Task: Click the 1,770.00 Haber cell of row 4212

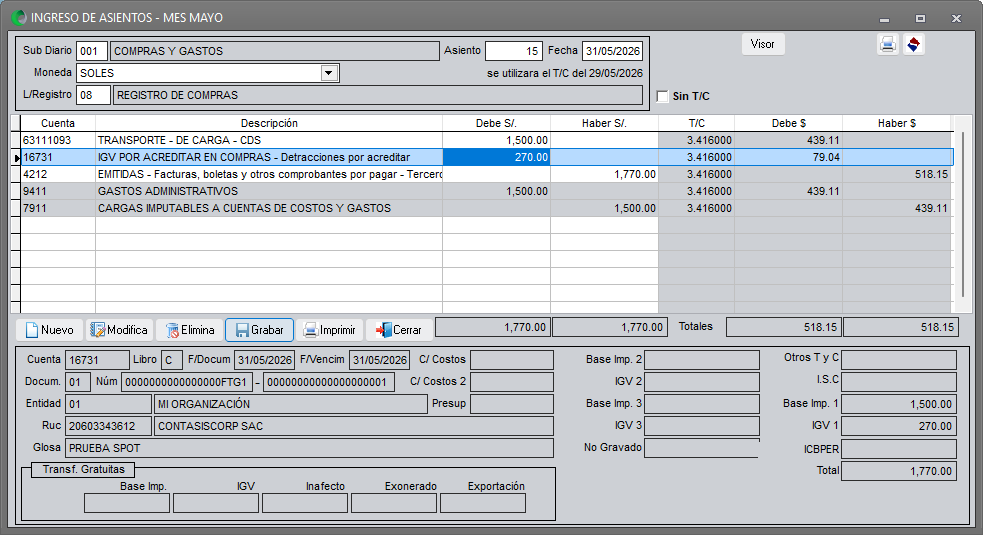Action: 604,174
